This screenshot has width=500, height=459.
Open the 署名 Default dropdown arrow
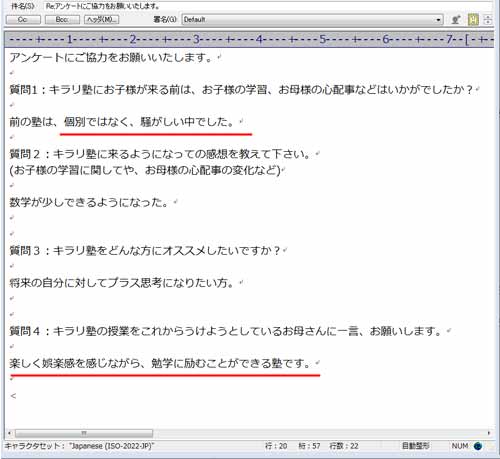coord(438,20)
